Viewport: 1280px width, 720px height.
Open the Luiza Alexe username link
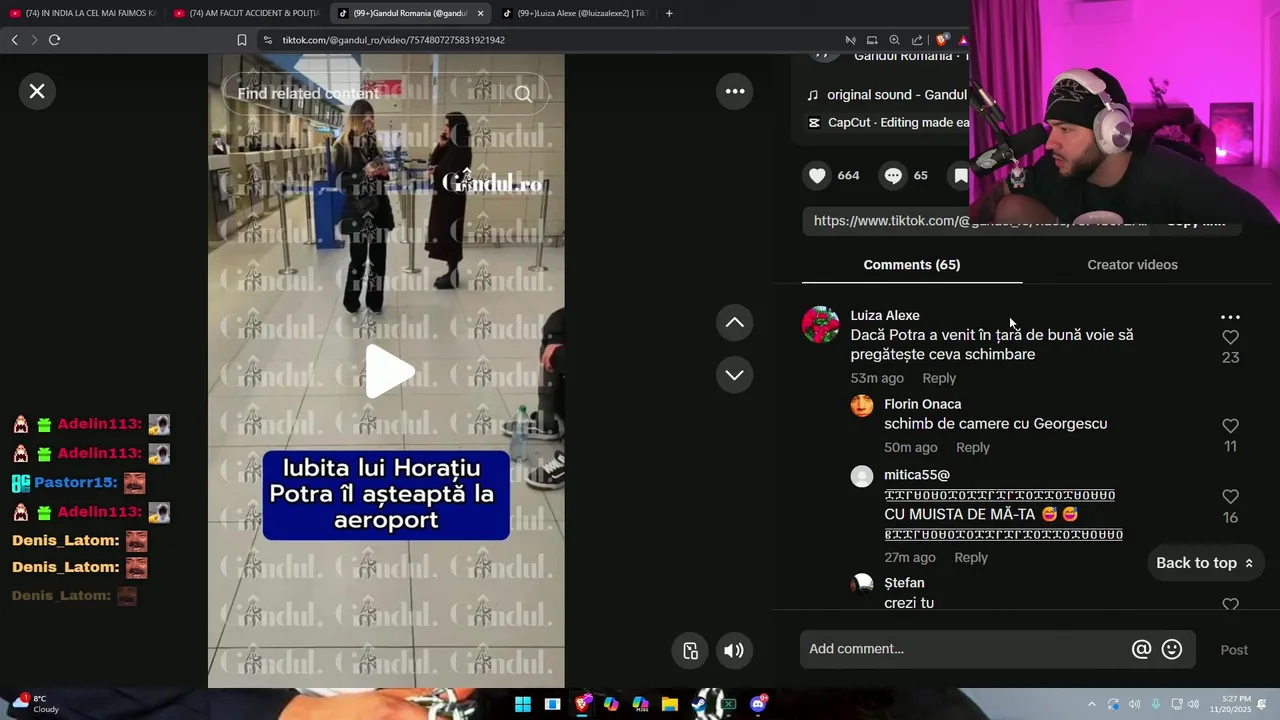(885, 315)
